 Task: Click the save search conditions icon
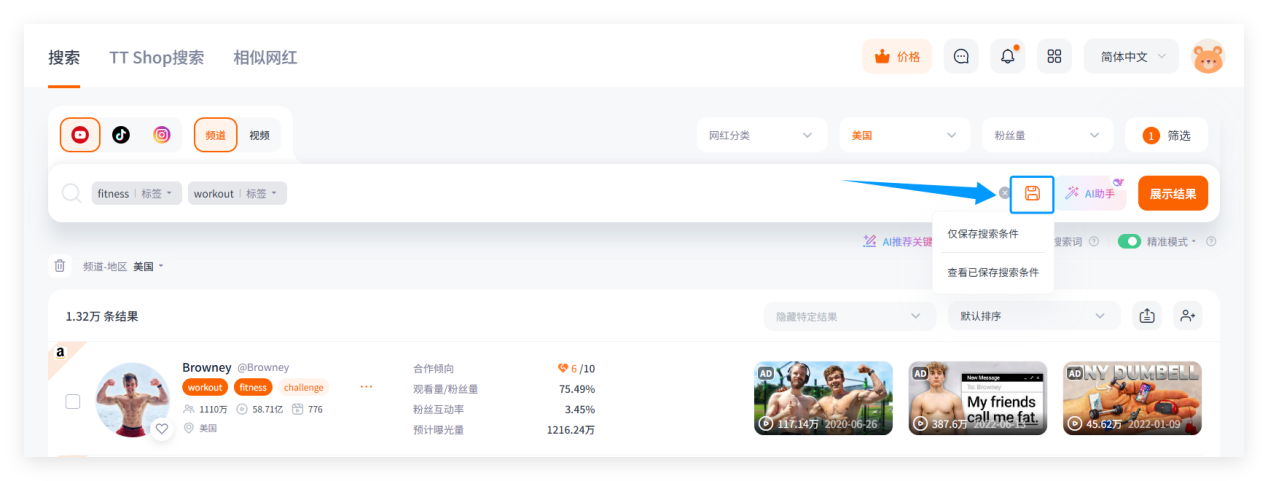coord(1032,194)
